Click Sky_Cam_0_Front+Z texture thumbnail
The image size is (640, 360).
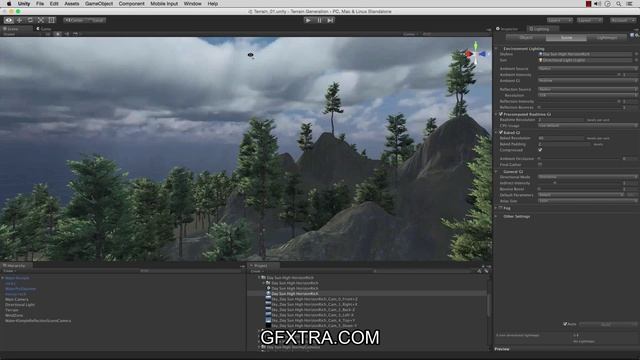(x=268, y=299)
